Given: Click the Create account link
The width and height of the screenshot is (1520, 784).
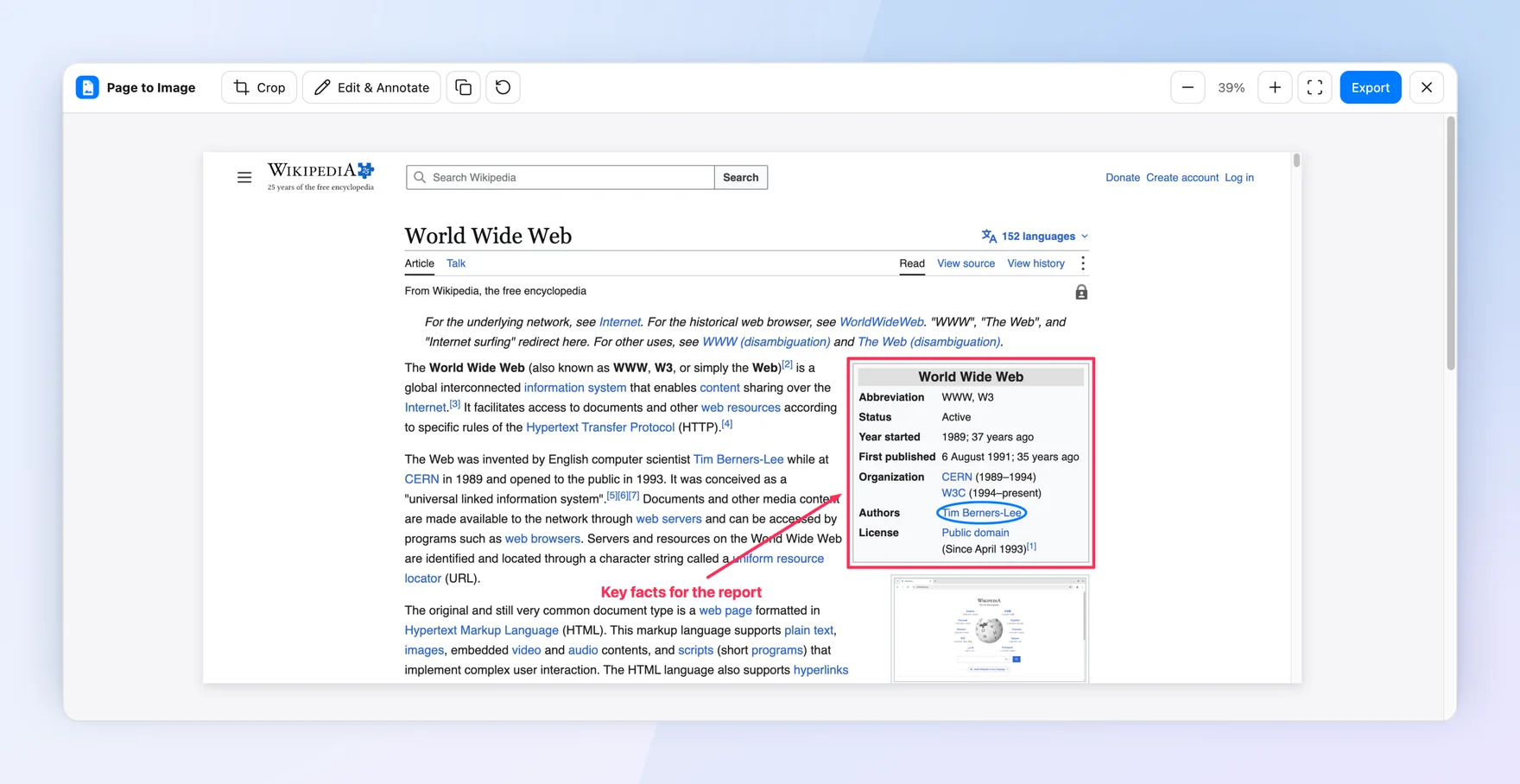Looking at the screenshot, I should click(1182, 177).
